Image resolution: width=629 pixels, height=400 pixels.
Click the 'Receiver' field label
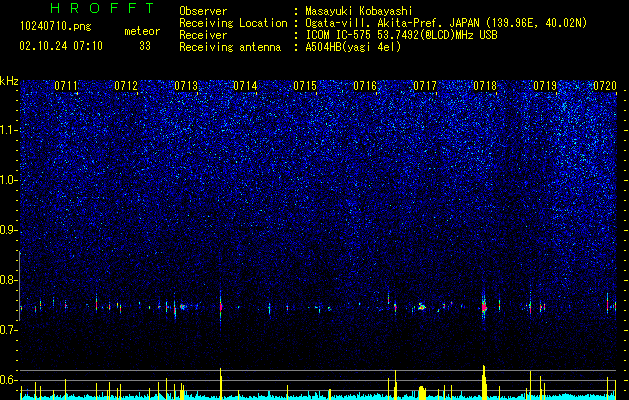(x=203, y=35)
